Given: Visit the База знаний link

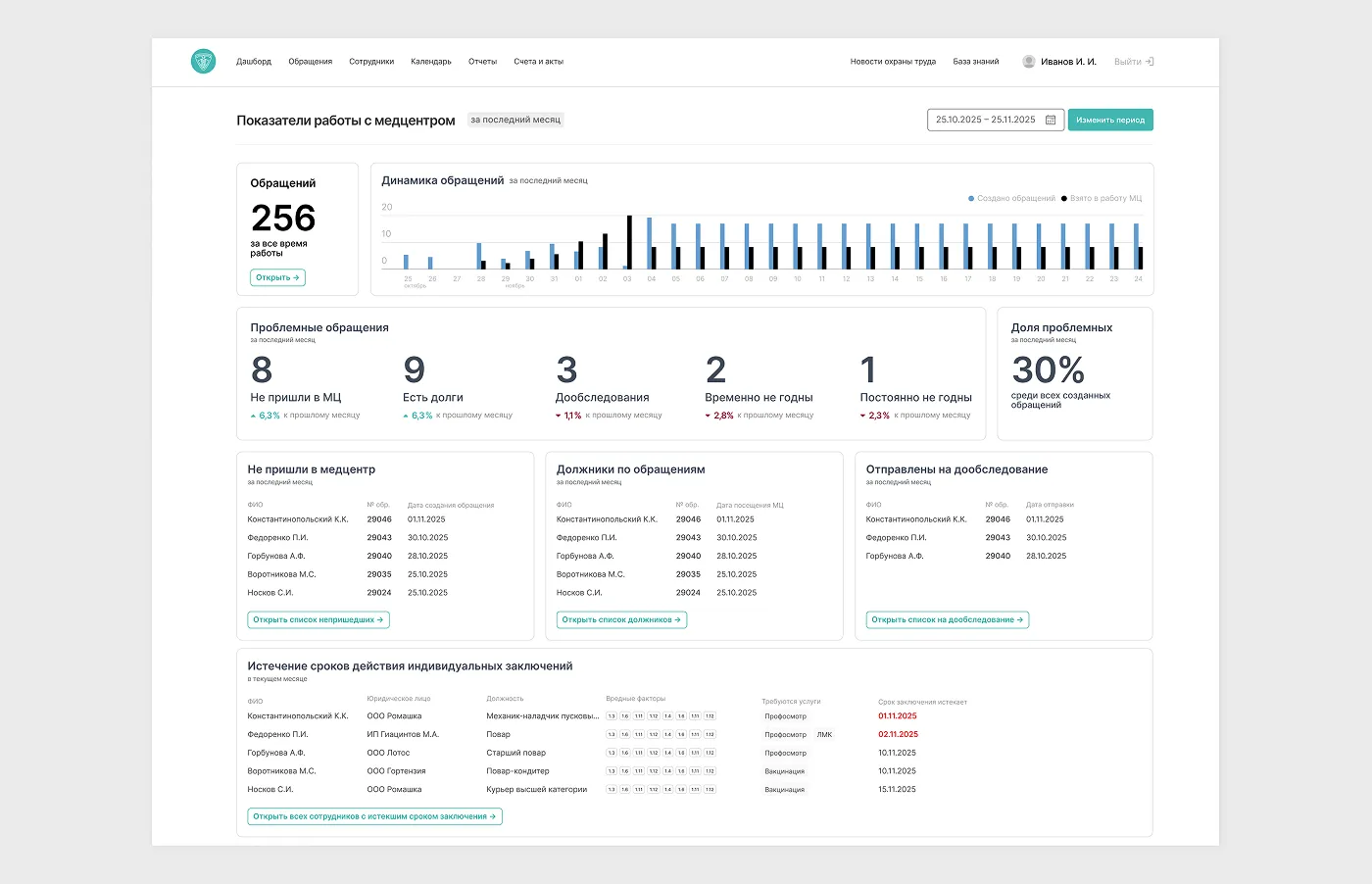Looking at the screenshot, I should click(x=975, y=61).
